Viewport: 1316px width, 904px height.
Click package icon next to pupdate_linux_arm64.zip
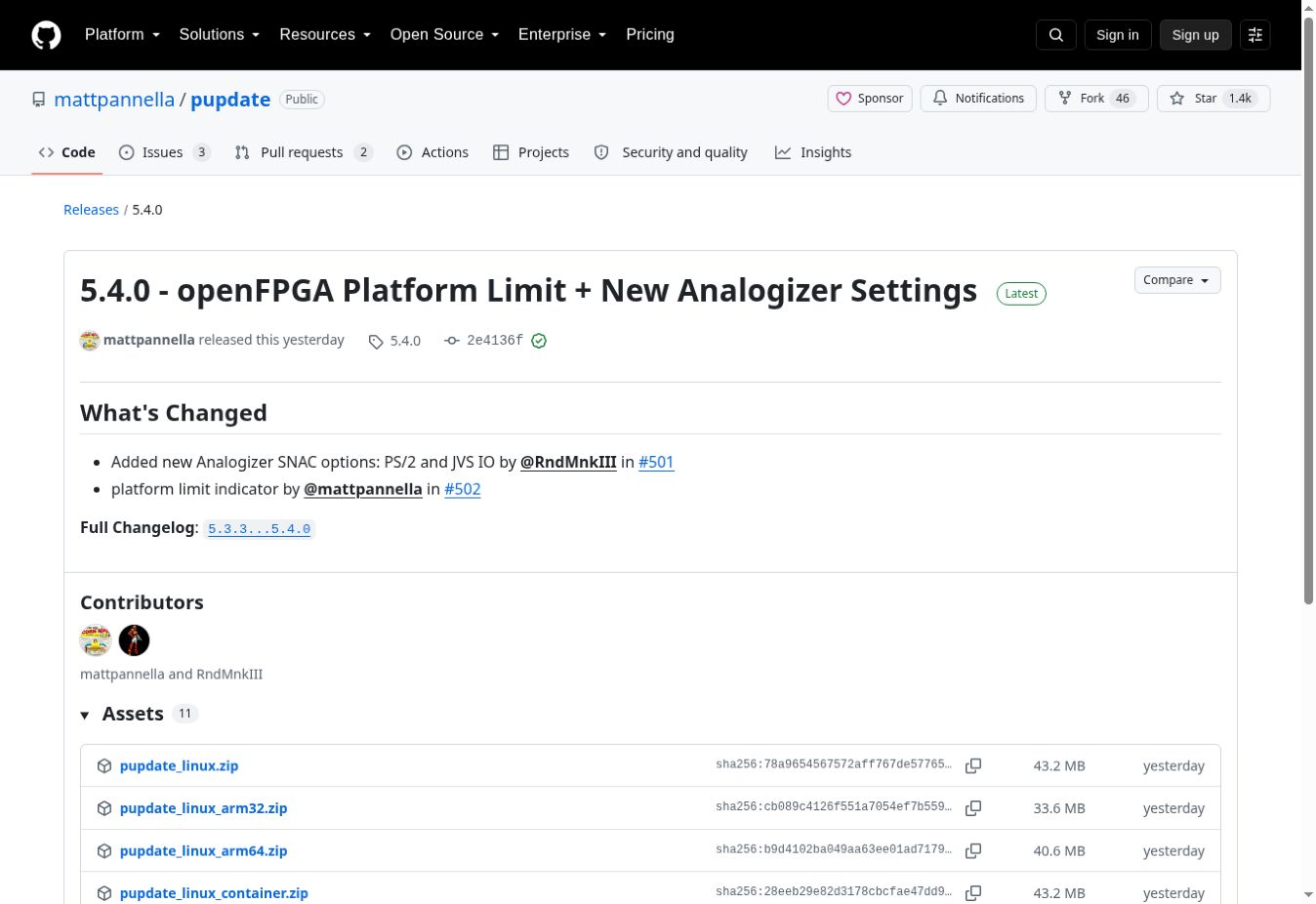point(104,851)
